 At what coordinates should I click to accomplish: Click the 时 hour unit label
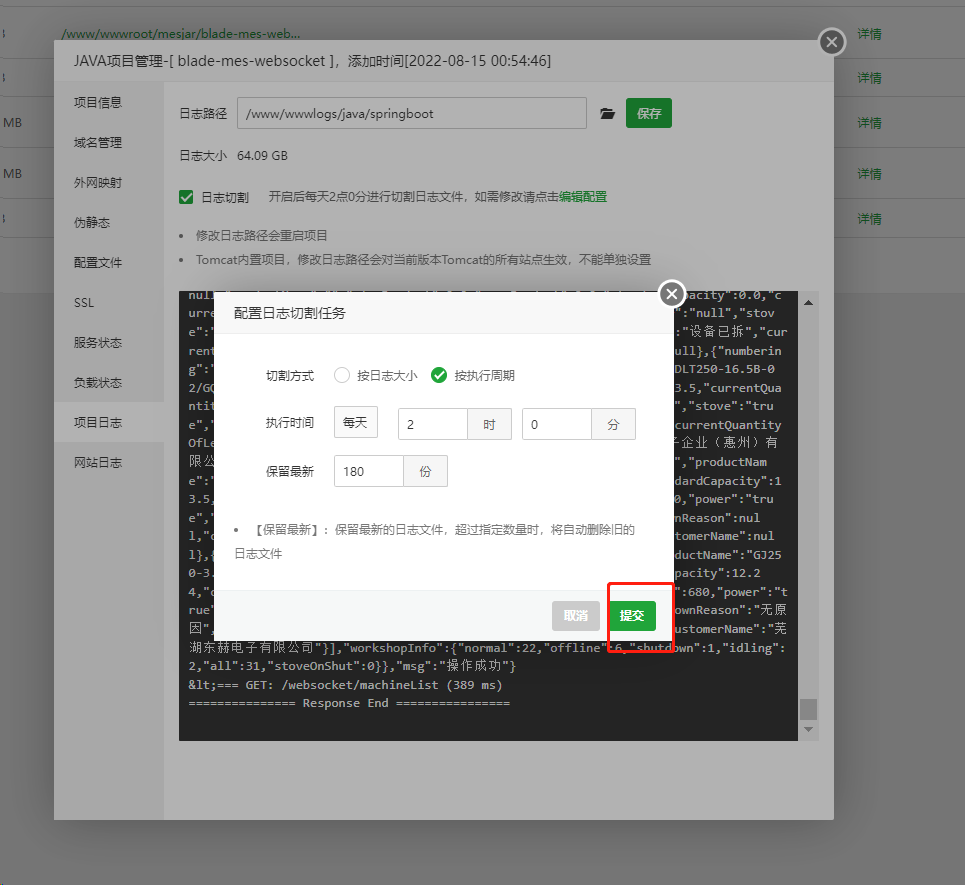pyautogui.click(x=489, y=424)
